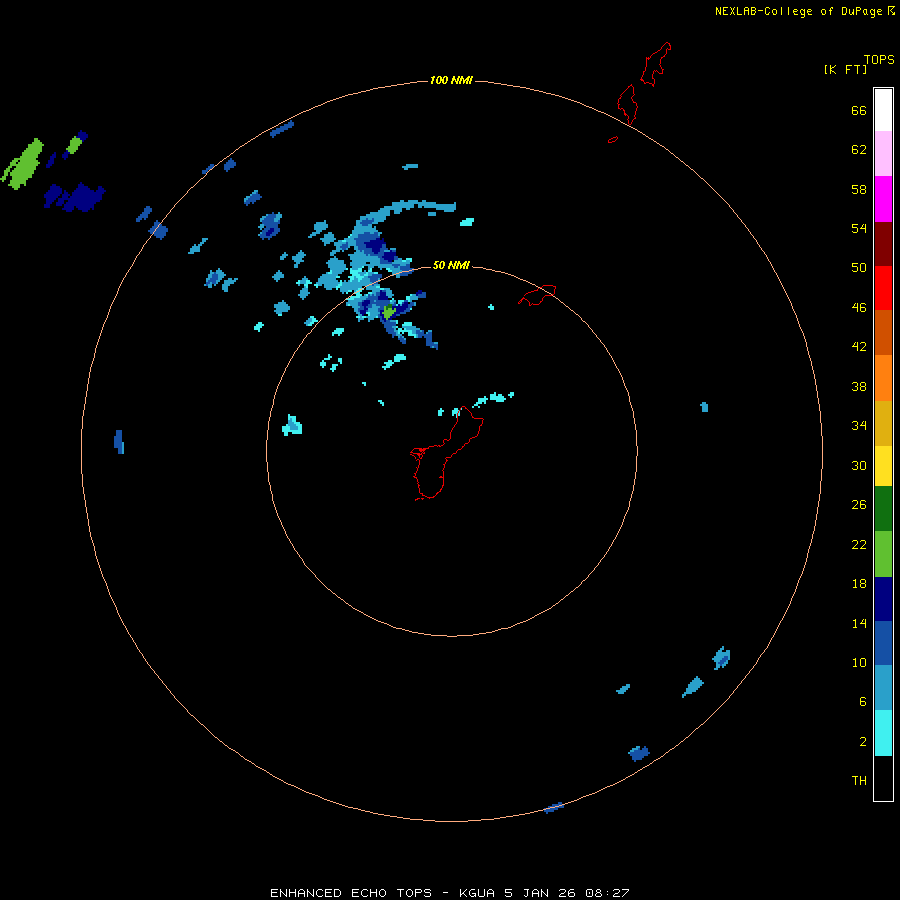This screenshot has width=900, height=900.
Task: Click the 62 value on the legend
Action: pos(859,150)
